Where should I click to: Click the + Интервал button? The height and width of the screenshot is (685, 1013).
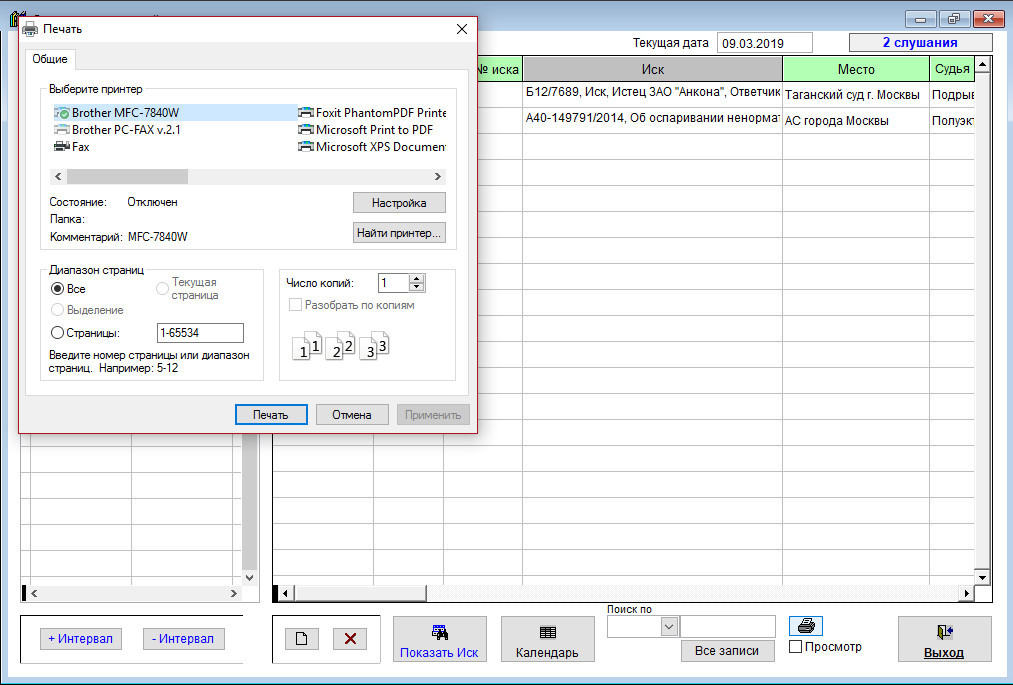(x=81, y=638)
